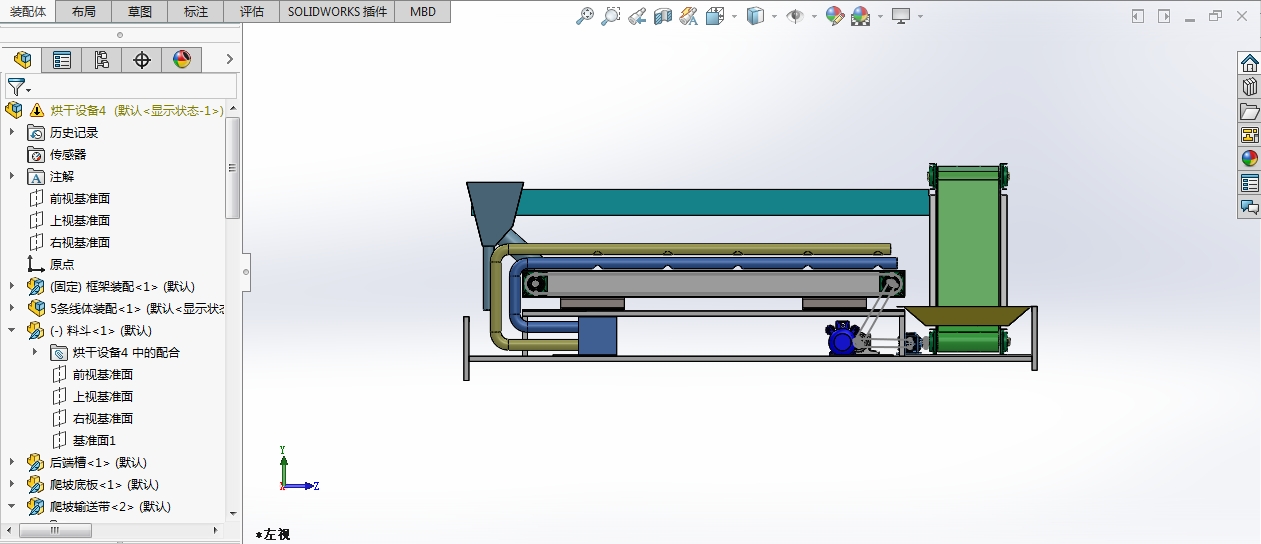Viewport: 1261px width, 544px height.
Task: Switch to the PropertyManager tab icon
Action: coord(62,60)
